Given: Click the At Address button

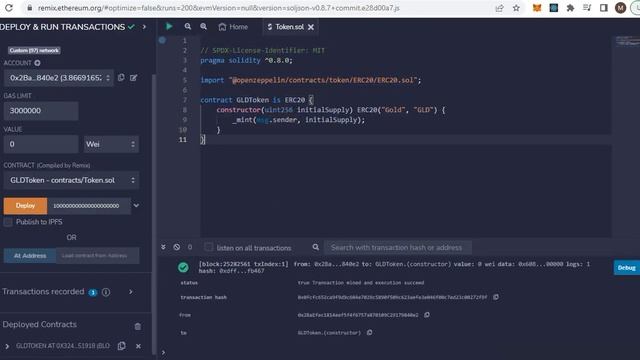Looking at the screenshot, I should (x=30, y=256).
